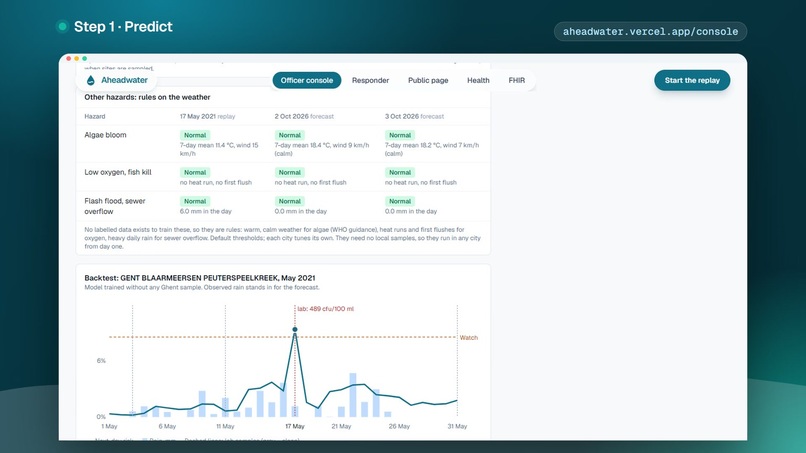This screenshot has height=453, width=806.
Task: Click '7-day mean 18.4 °C, wind 9 km/h' text
Action: coord(322,149)
